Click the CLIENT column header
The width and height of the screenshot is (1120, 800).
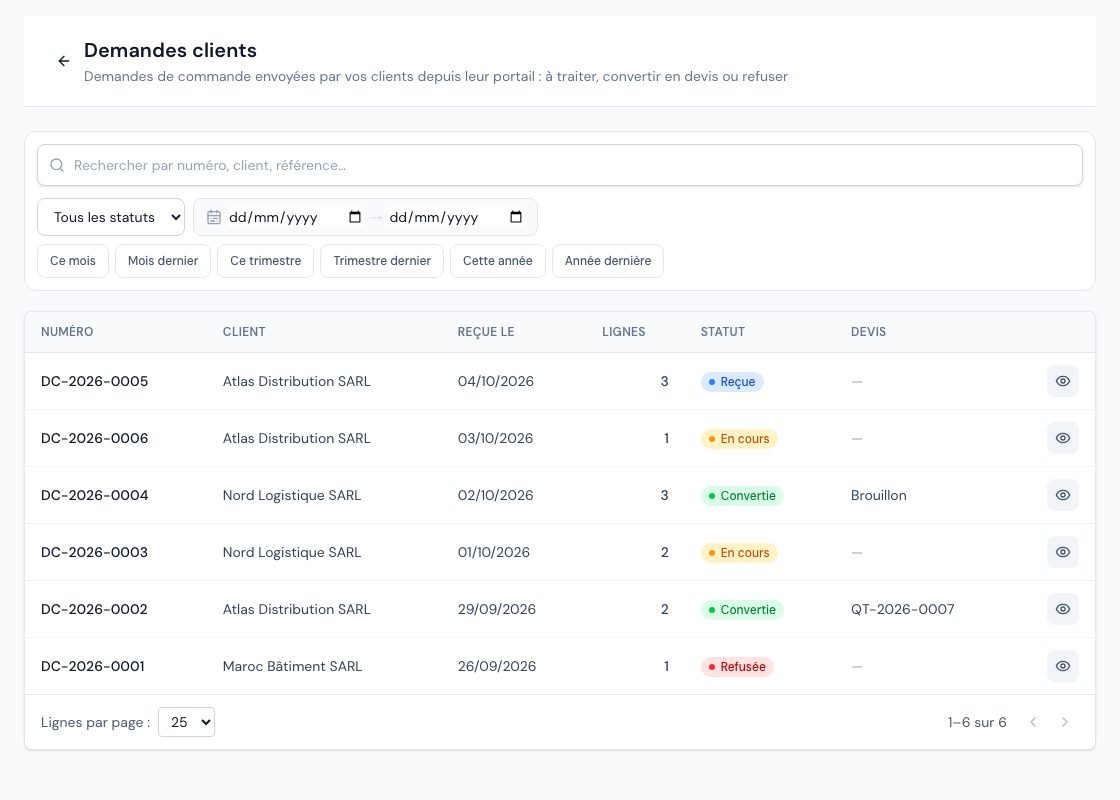(x=244, y=331)
